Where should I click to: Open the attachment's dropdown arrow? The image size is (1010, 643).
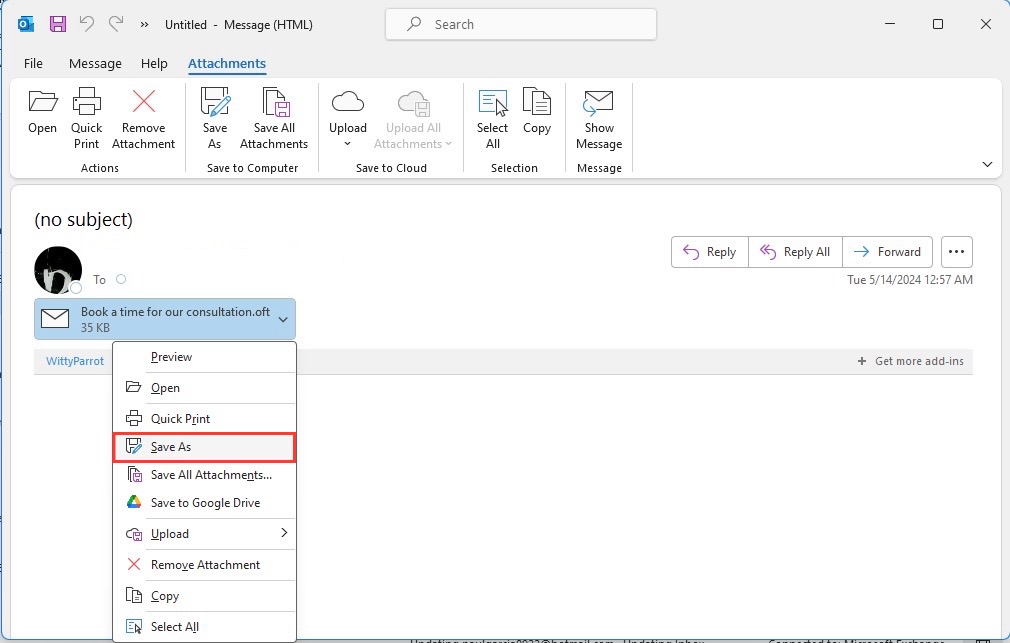[x=283, y=320]
